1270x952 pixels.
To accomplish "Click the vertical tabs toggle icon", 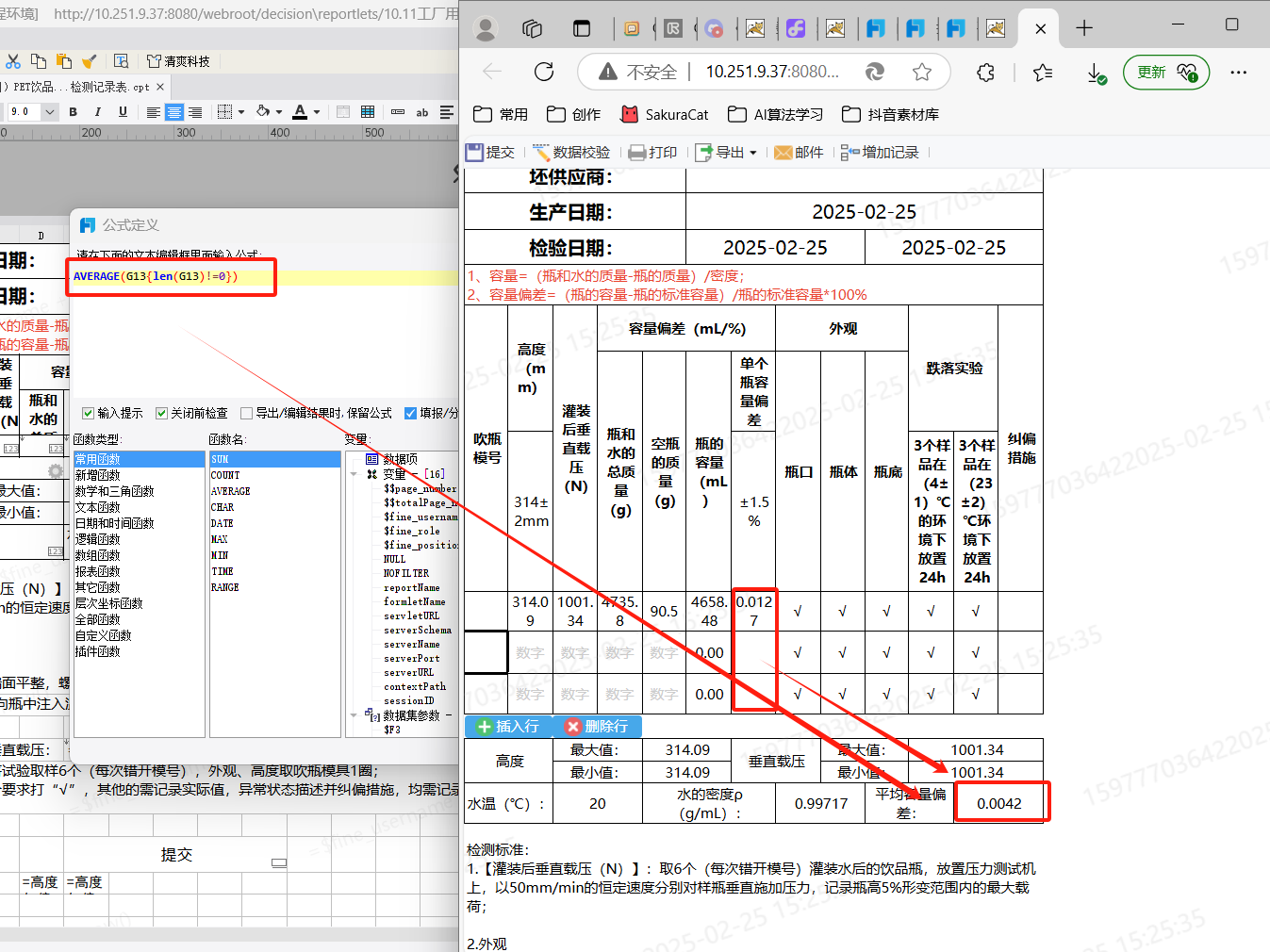I will pyautogui.click(x=582, y=28).
